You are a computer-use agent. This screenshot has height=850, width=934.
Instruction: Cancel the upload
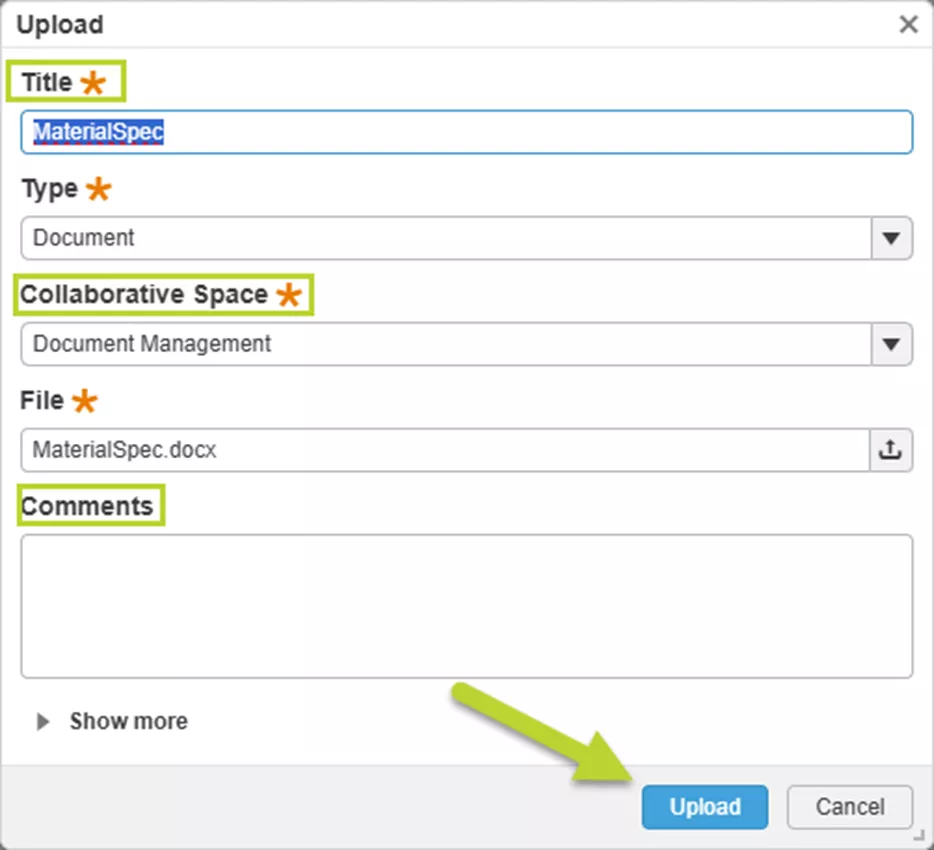(x=848, y=807)
